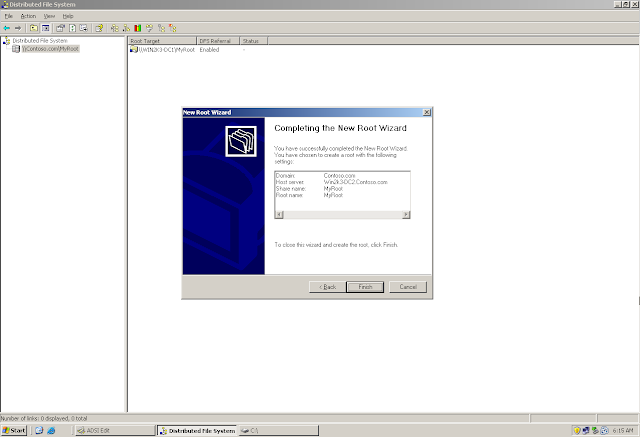640x437 pixels.
Task: Click the settings box left scroll arrow
Action: [279, 214]
